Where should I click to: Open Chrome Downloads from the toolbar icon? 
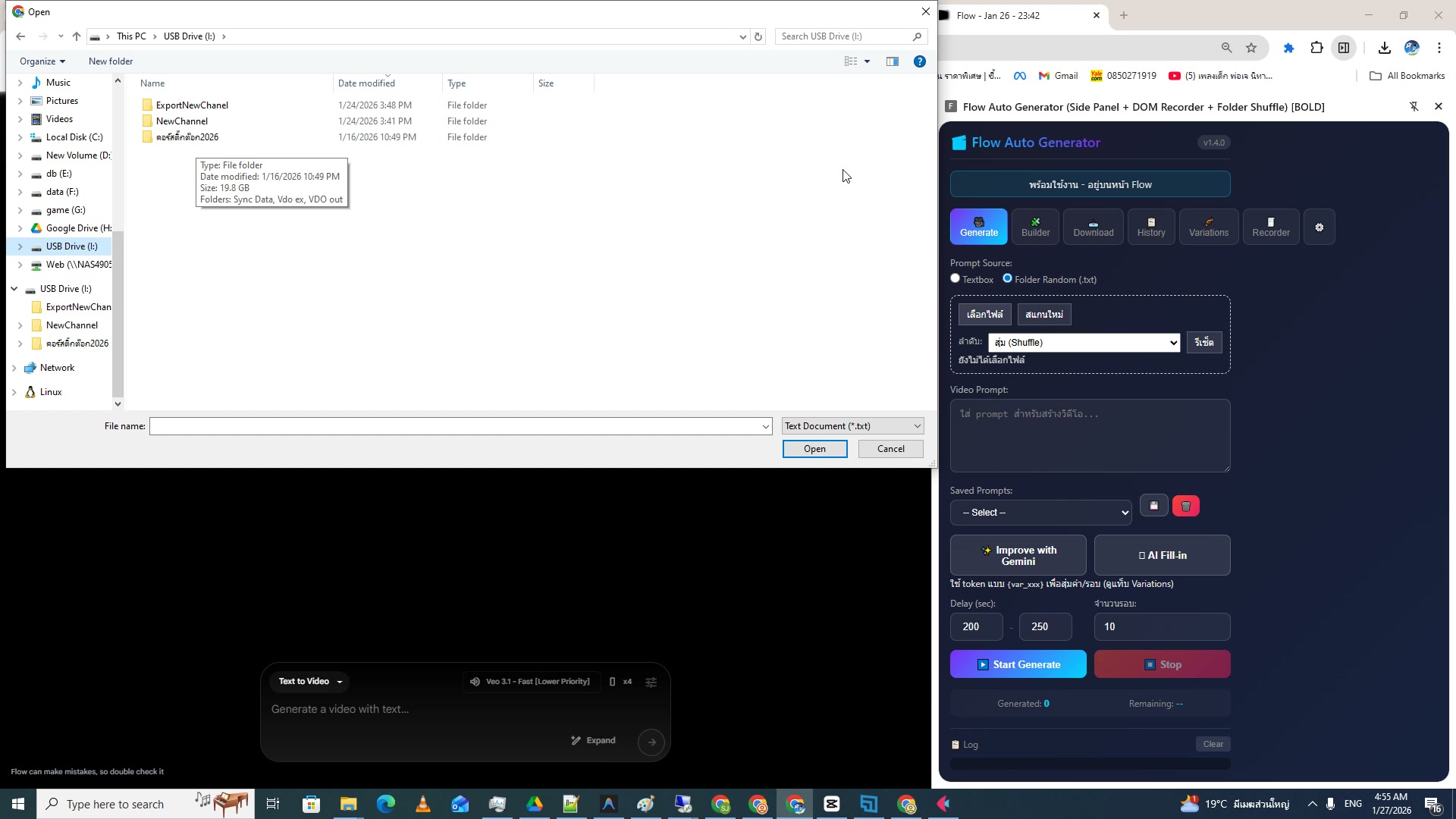(1384, 48)
